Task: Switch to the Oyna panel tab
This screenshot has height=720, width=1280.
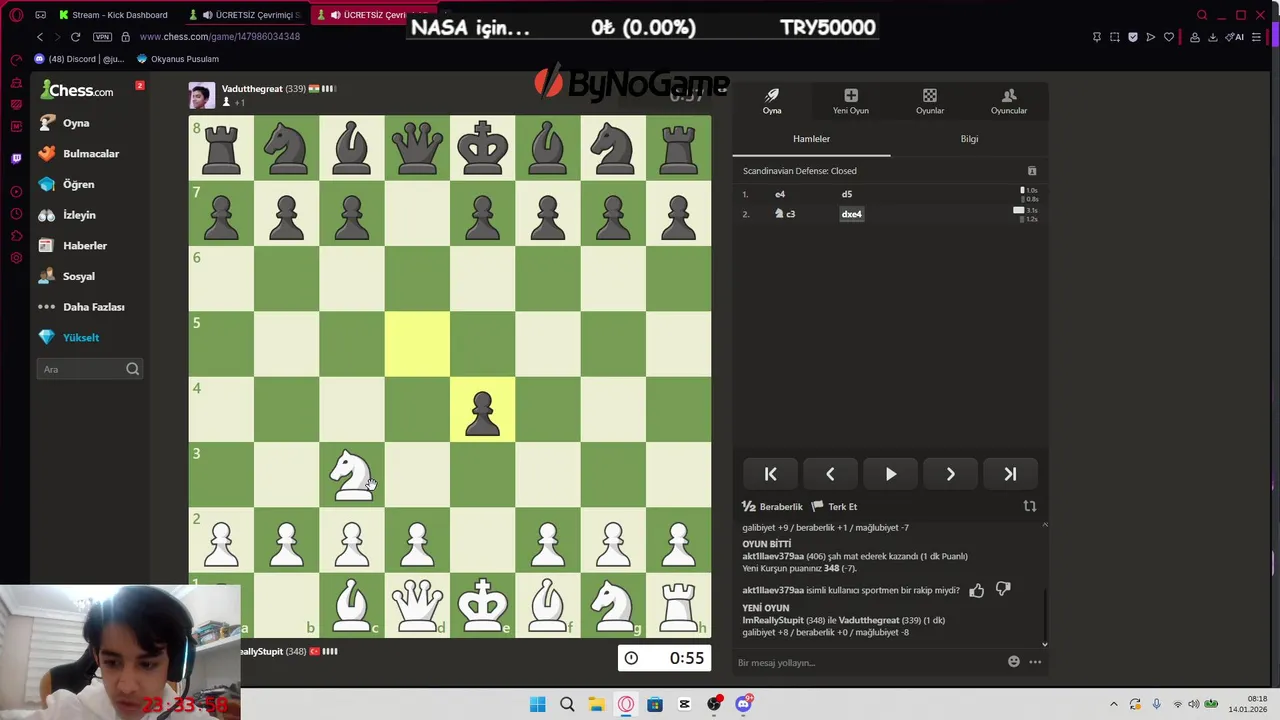Action: pyautogui.click(x=772, y=101)
